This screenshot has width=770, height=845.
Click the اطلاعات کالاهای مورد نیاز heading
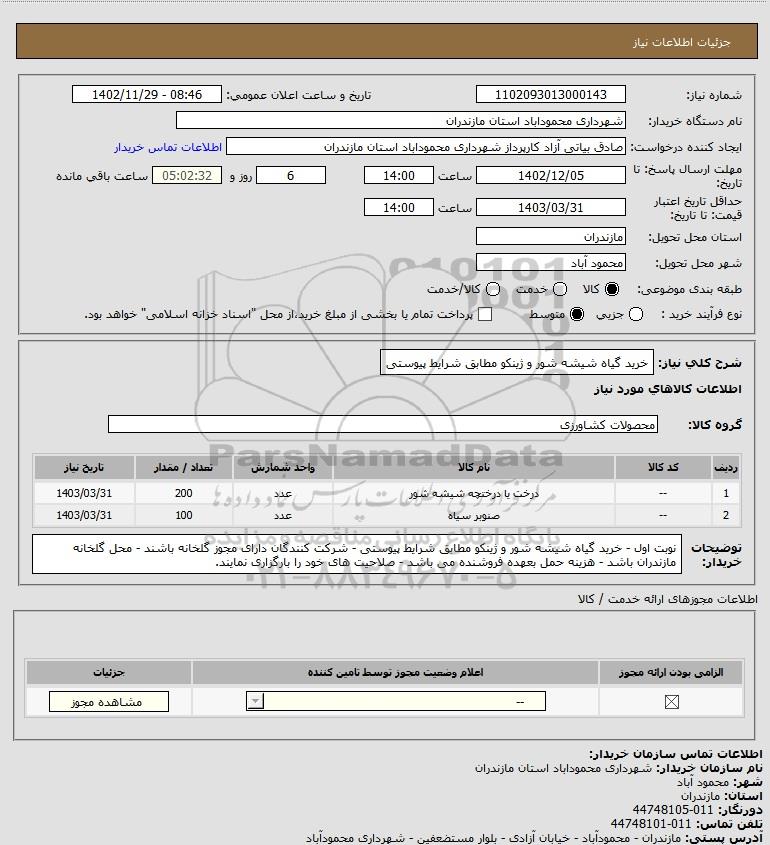pos(668,389)
